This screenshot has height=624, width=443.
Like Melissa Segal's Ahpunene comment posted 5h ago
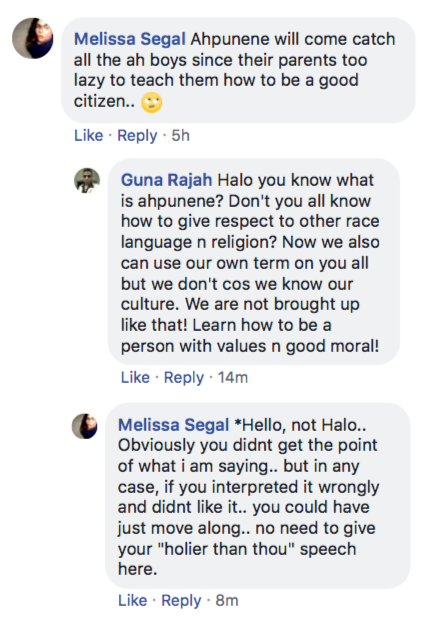(88, 136)
